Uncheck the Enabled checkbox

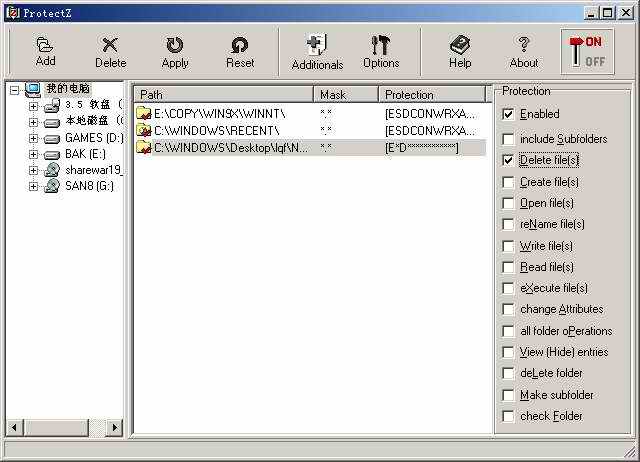(509, 114)
